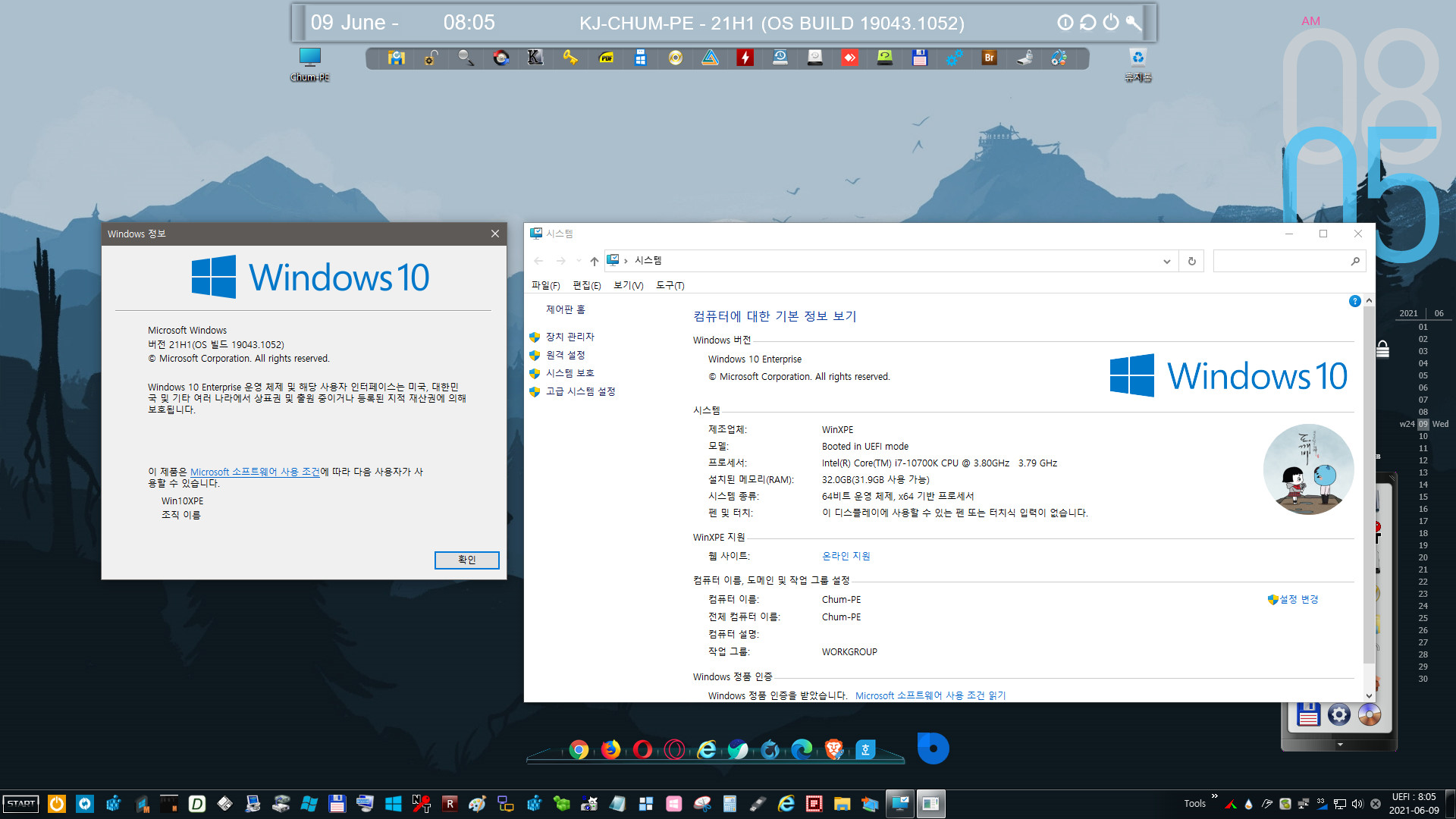Open the K-logo application in top bar
The image size is (1456, 819).
click(x=535, y=58)
